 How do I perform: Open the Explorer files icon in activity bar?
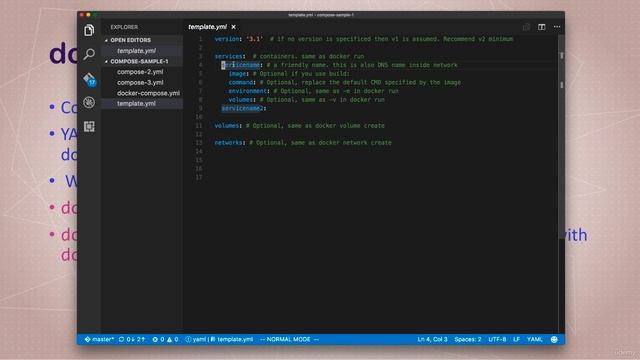89,30
